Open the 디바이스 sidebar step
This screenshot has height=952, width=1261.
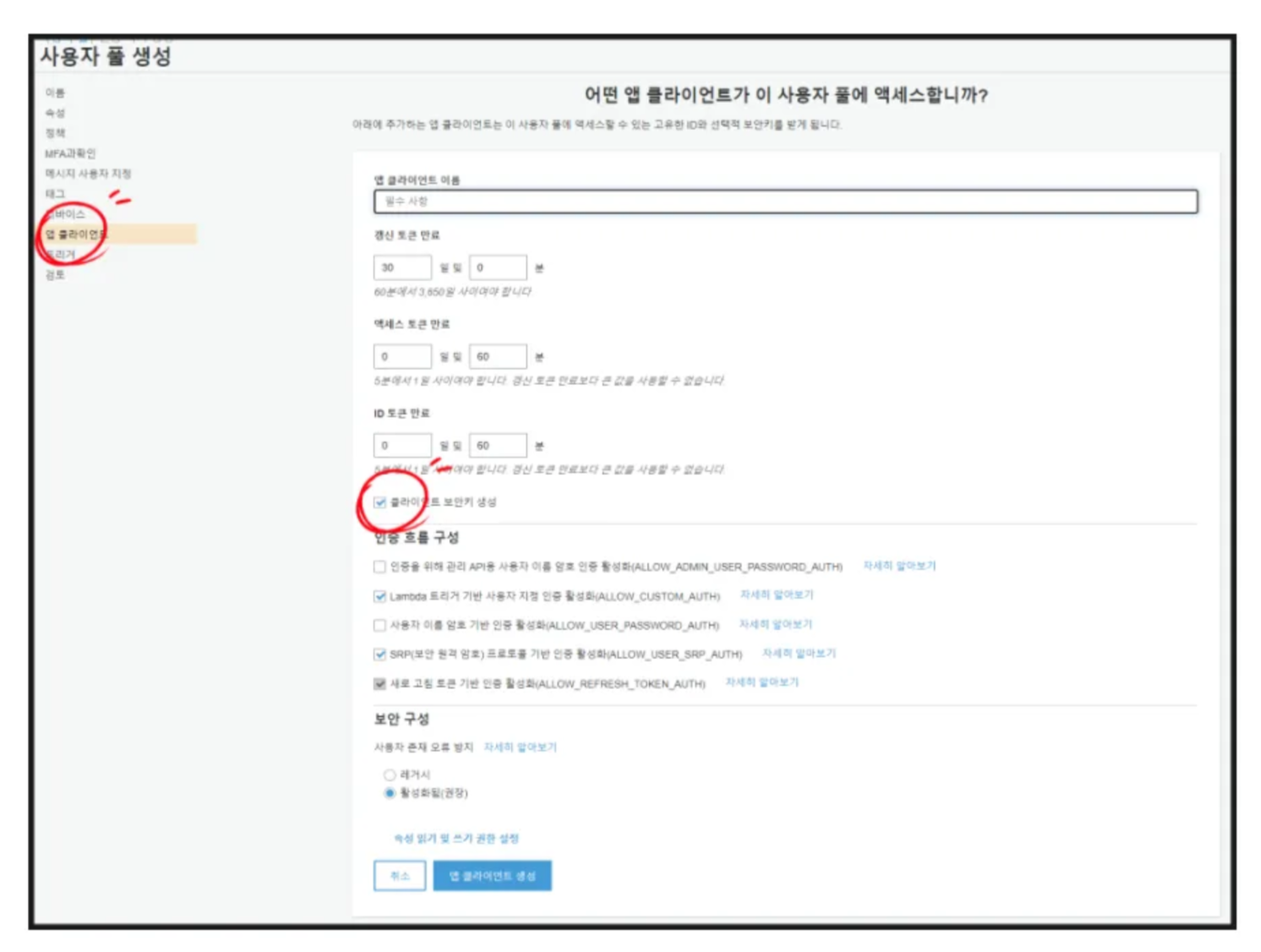point(65,214)
